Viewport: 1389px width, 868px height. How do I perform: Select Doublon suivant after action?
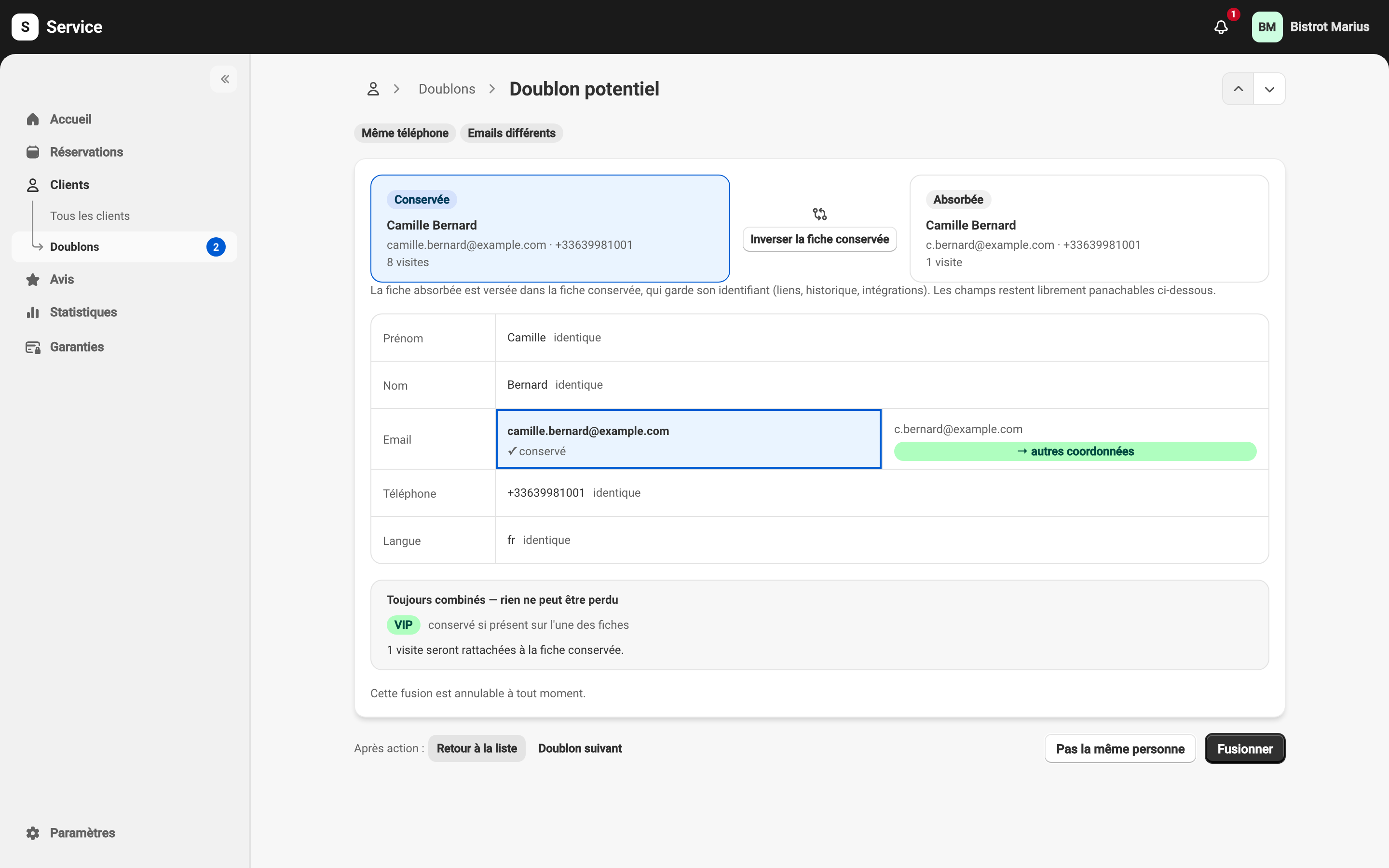click(x=580, y=748)
